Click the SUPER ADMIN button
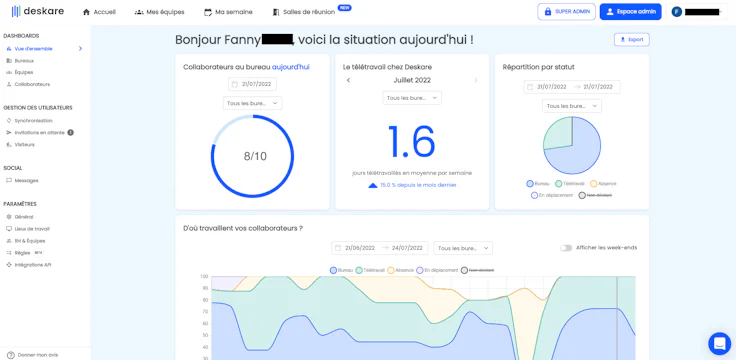 [x=566, y=12]
